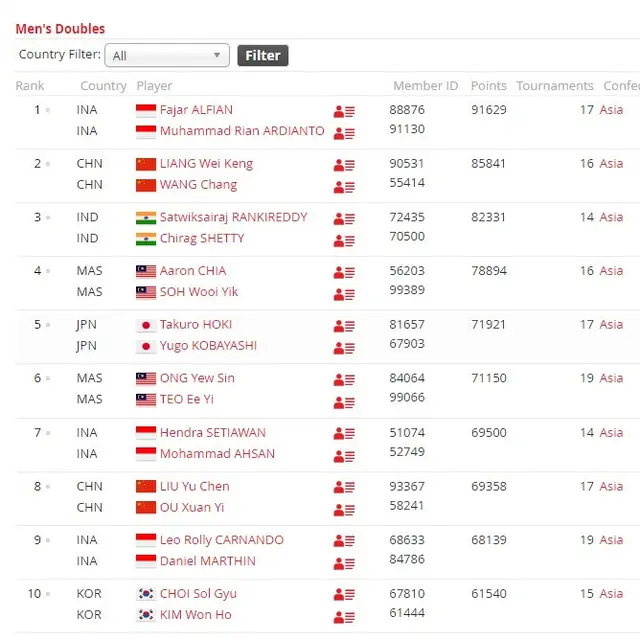Screen dimensions: 640x640
Task: Open profile icon beside Muhammad Rian ARDIANTO
Action: click(x=344, y=133)
